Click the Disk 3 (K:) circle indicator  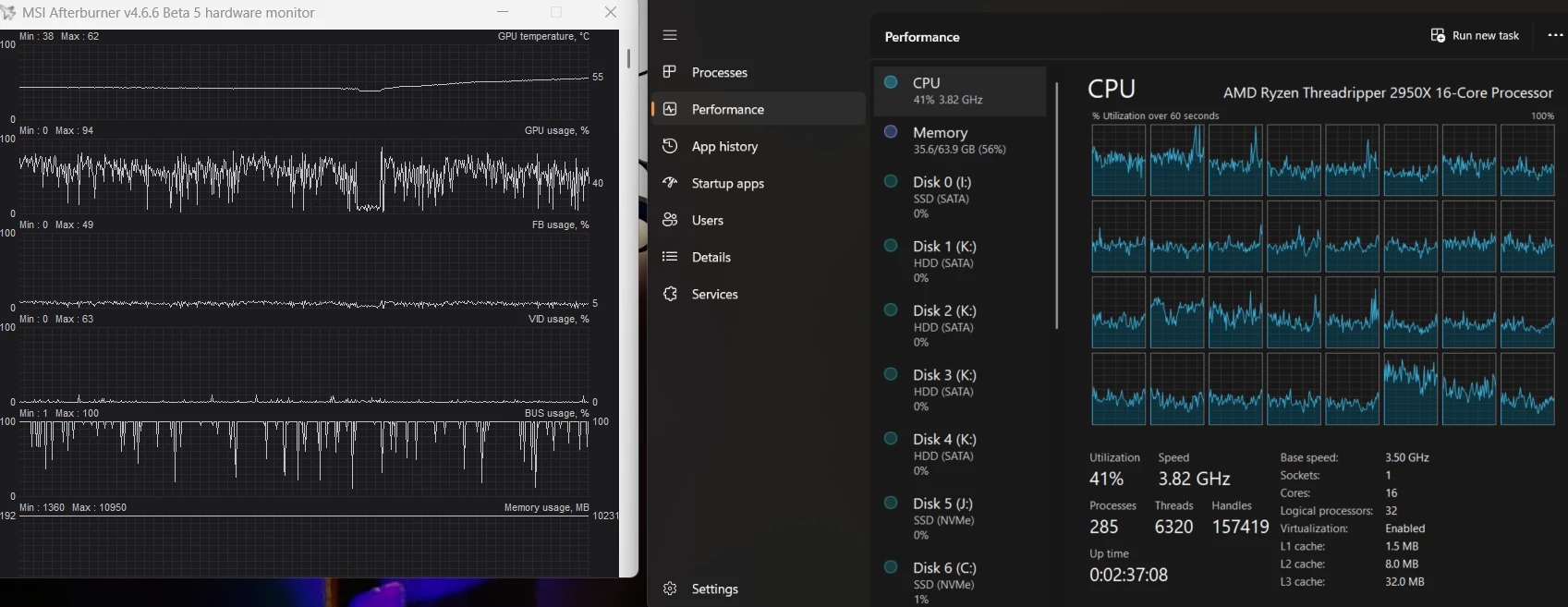point(891,374)
